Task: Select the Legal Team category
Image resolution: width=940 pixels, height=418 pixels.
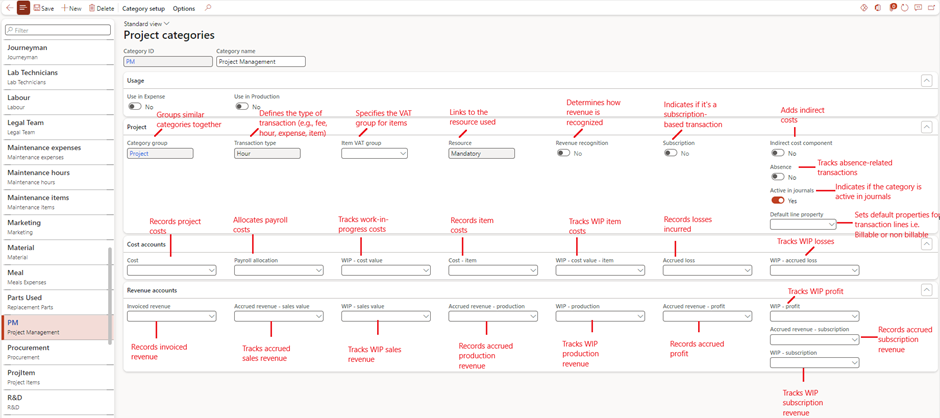Action: click(57, 127)
